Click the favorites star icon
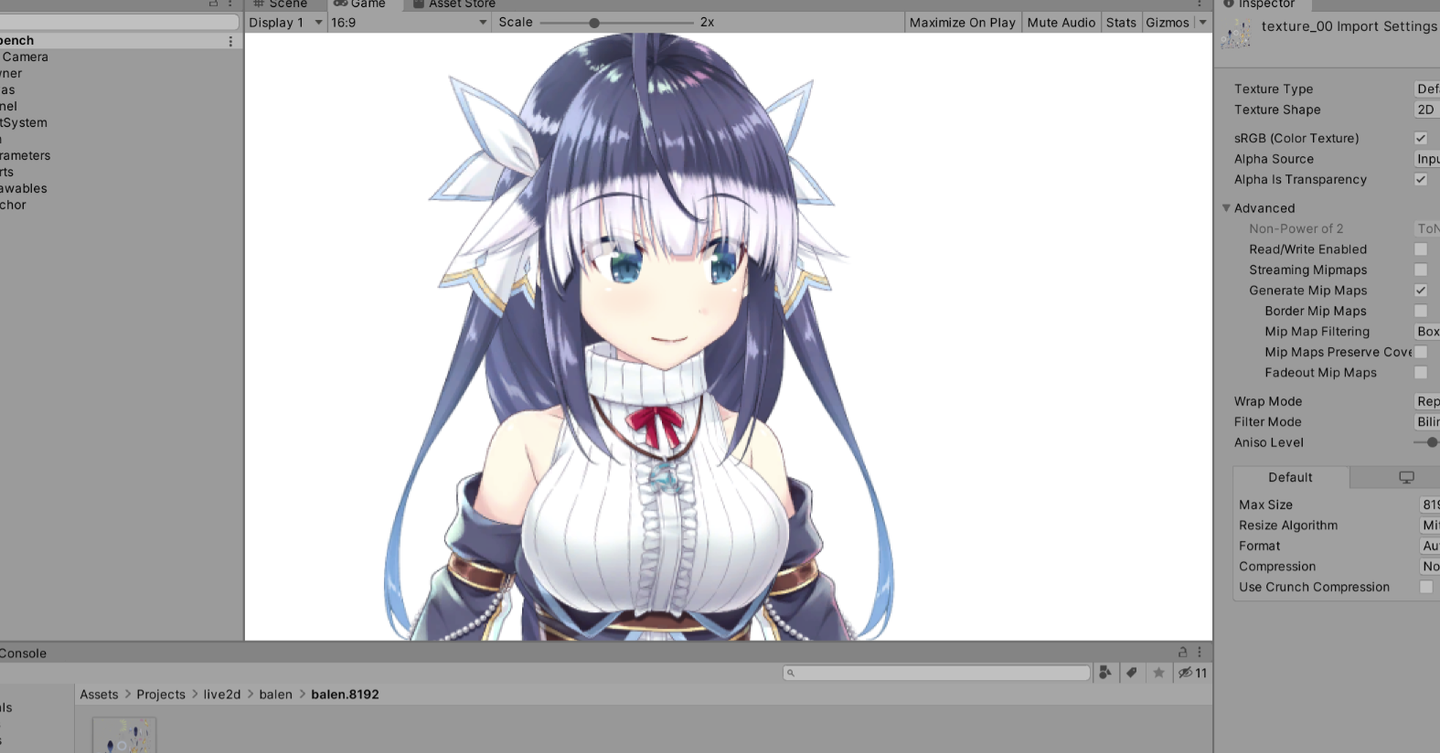1440x753 pixels. point(1159,673)
